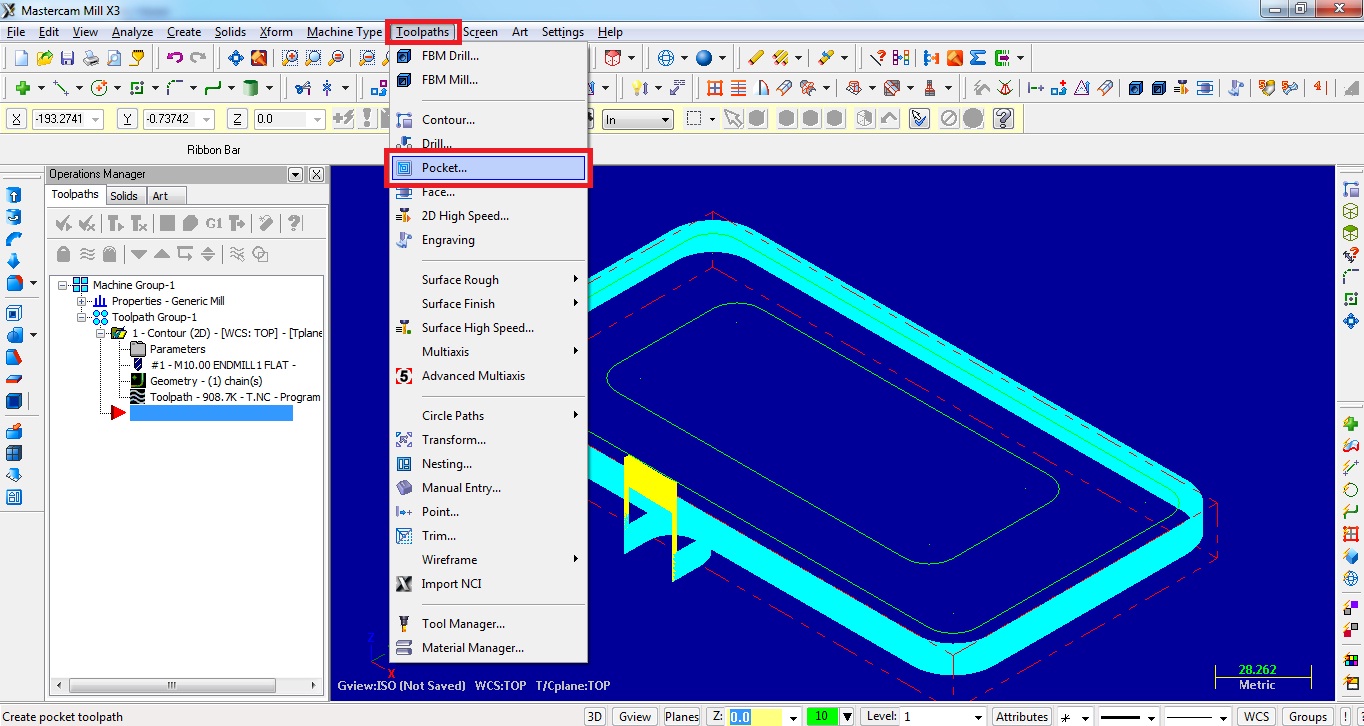Click the create line icon
Screen dimensions: 1364x726
pos(60,88)
